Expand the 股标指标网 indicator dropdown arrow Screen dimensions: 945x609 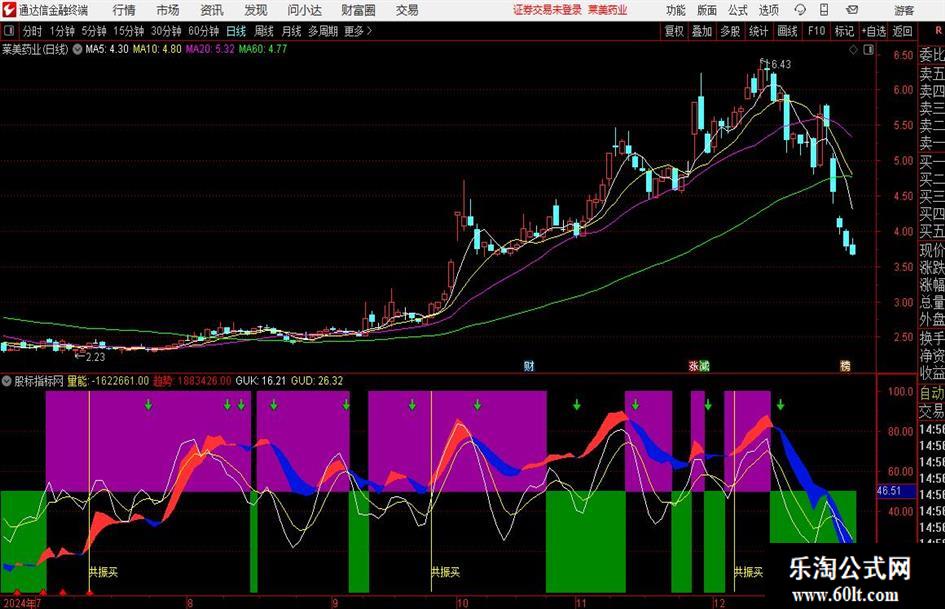tap(7, 381)
